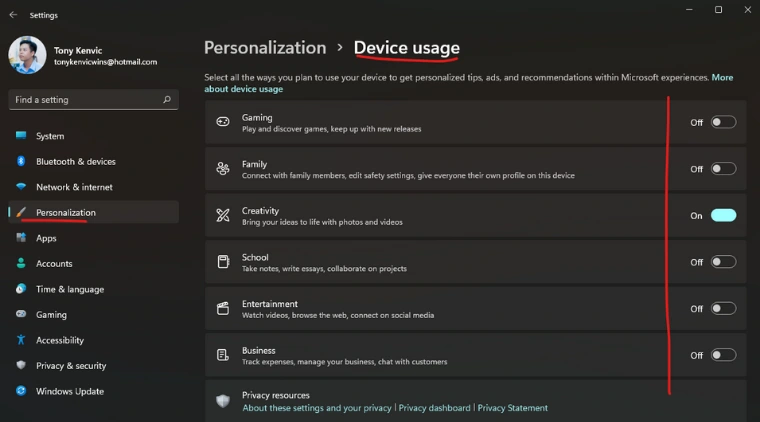760x422 pixels.
Task: Click the Creativity scissors-pen icon
Action: pyautogui.click(x=223, y=215)
